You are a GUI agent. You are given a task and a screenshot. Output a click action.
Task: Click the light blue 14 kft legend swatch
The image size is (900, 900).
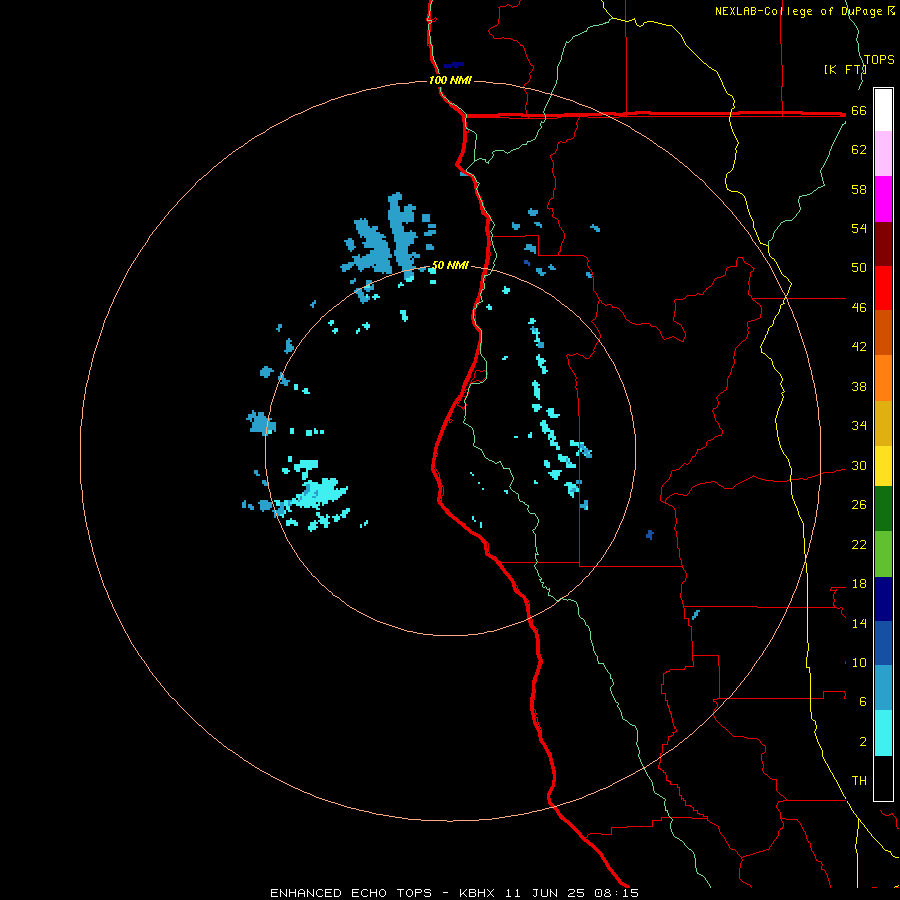(x=883, y=688)
